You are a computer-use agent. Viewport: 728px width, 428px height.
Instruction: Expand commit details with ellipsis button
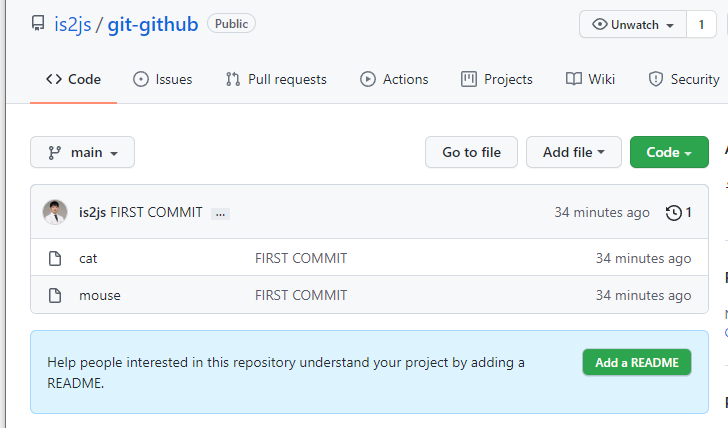[220, 214]
